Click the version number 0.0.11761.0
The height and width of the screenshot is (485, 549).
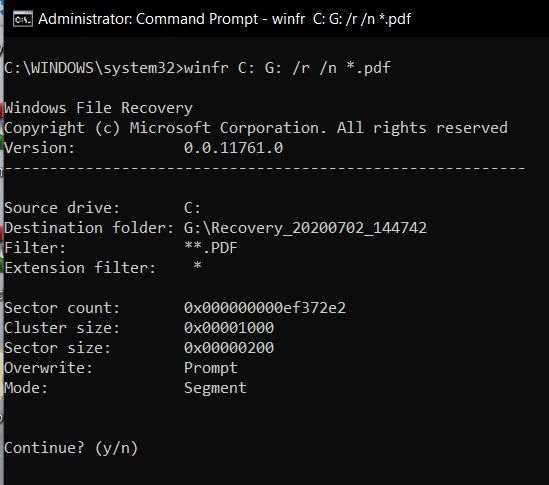[x=233, y=148]
